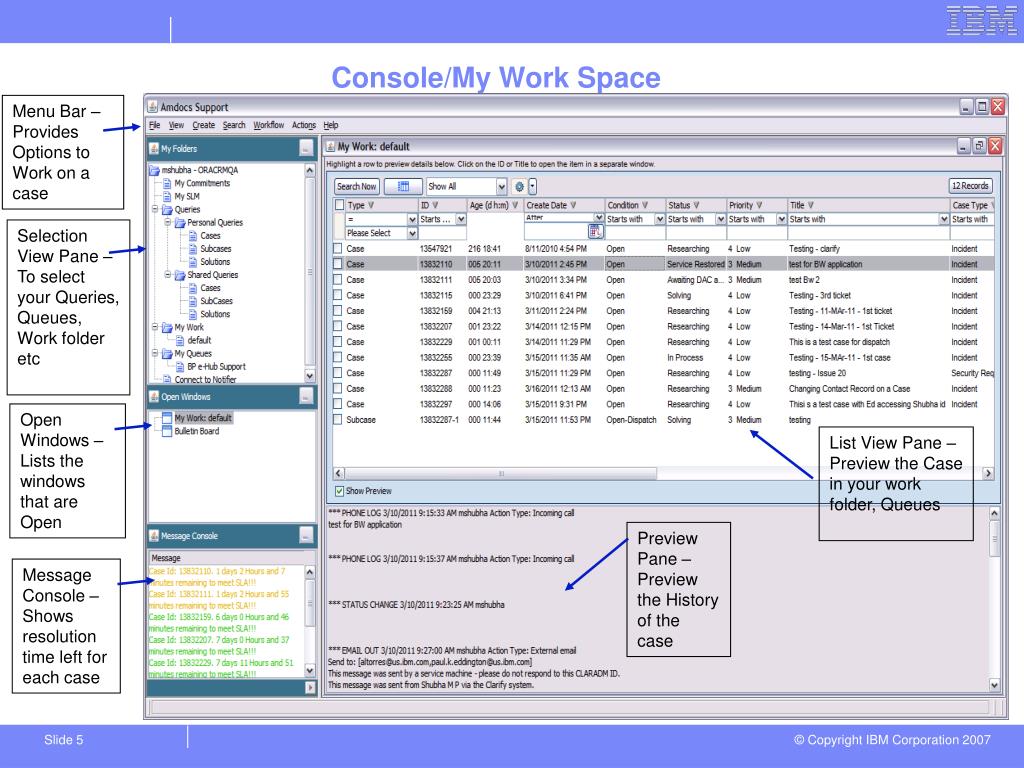Screen dimensions: 1024x768
Task: Click horizontal scrollbar thumb of case list
Action: click(x=501, y=473)
